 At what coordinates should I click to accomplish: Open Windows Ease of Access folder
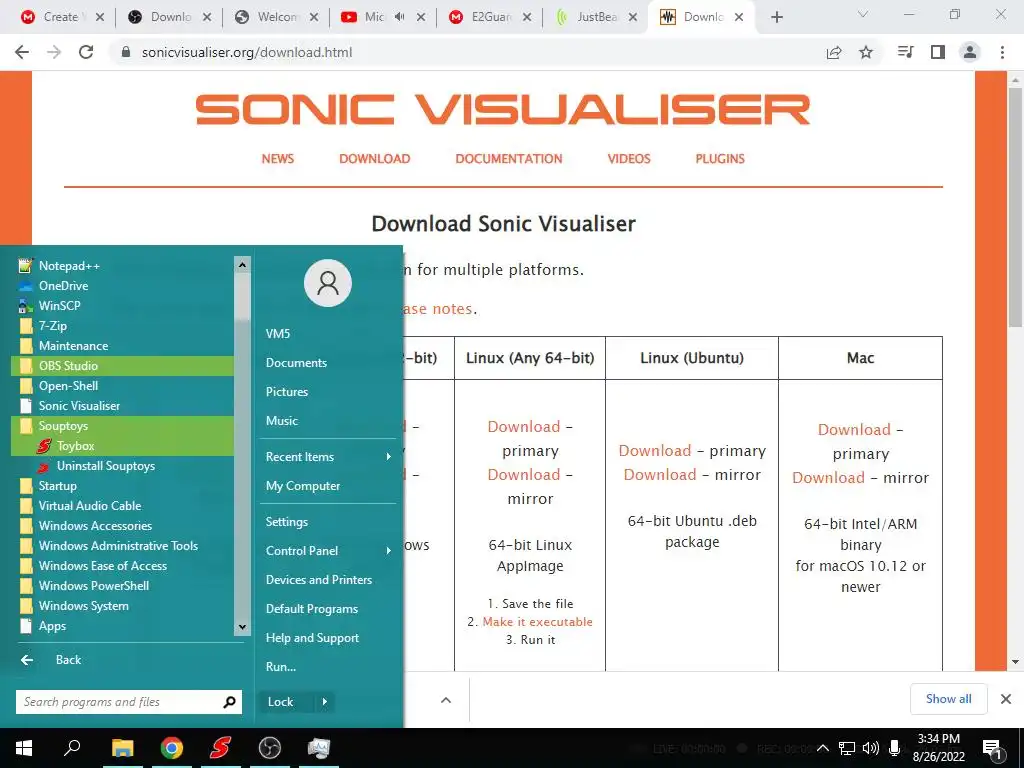click(x=122, y=566)
